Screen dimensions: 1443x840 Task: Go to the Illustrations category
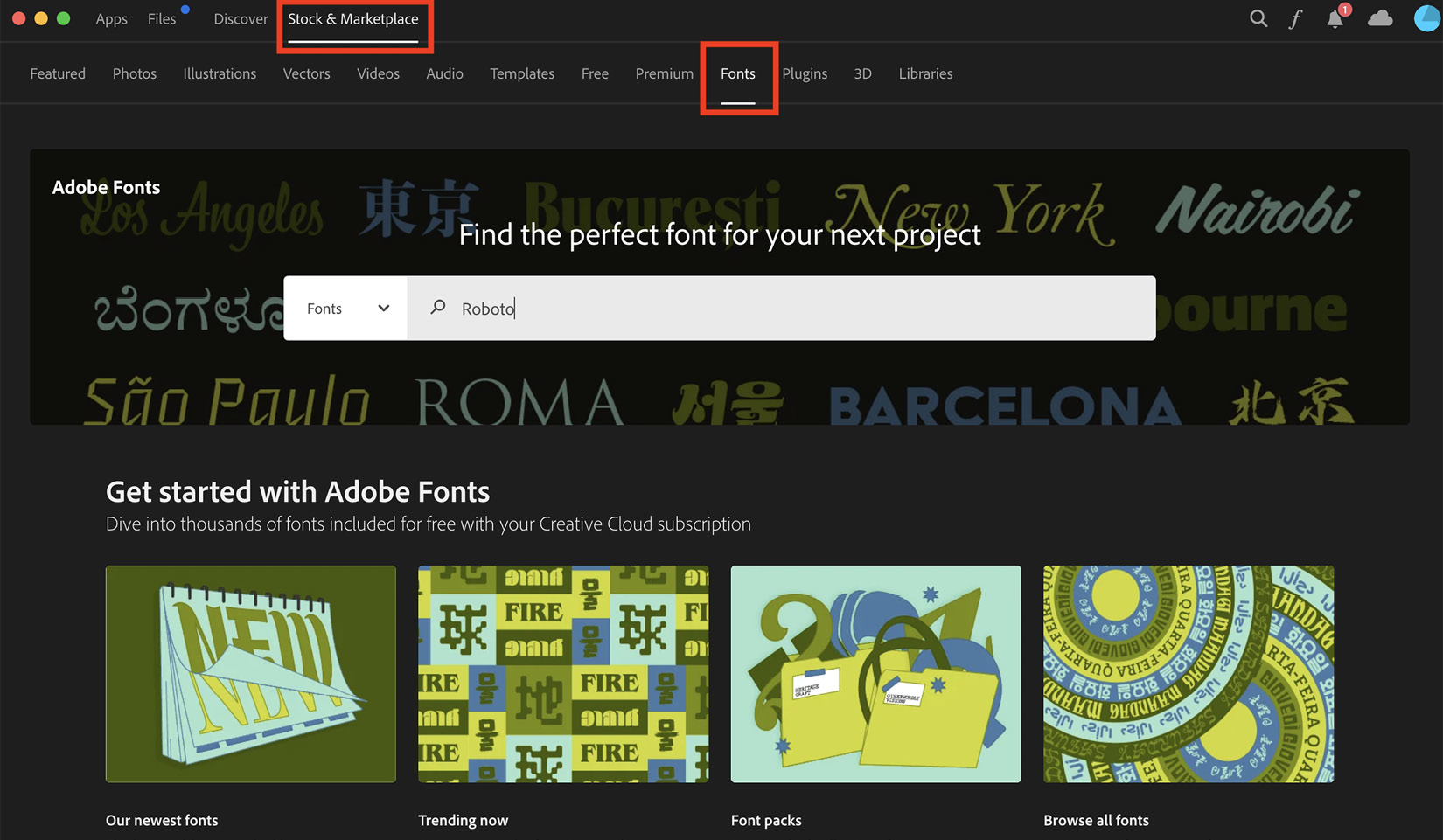point(220,73)
